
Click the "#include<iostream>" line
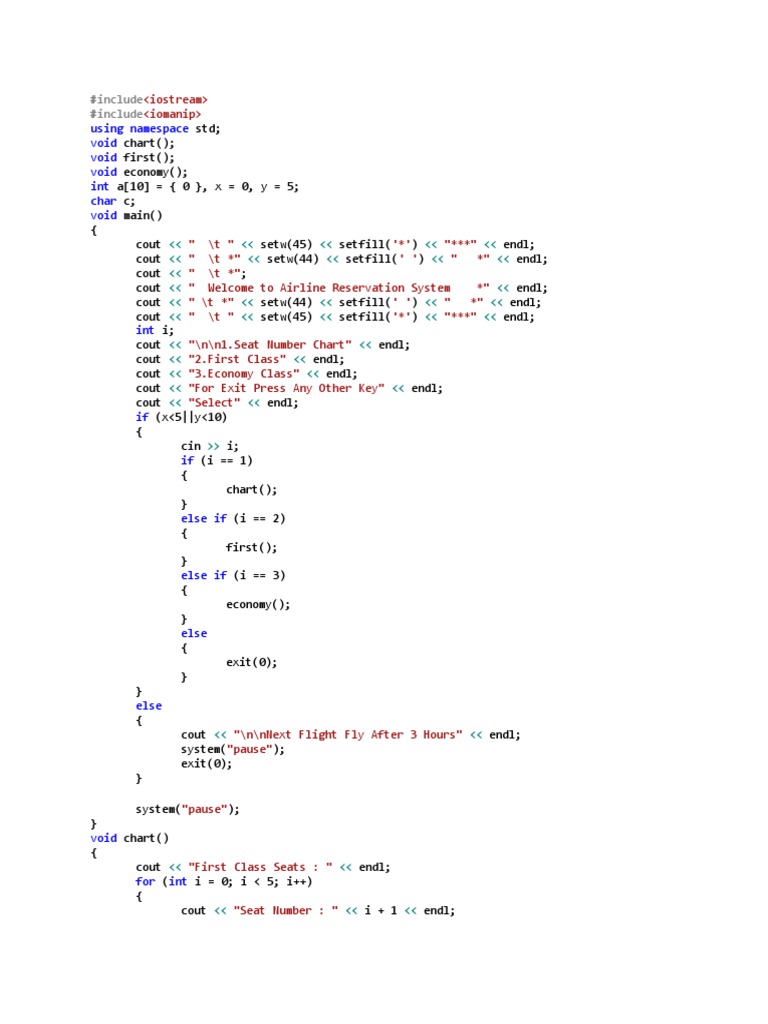coord(149,99)
